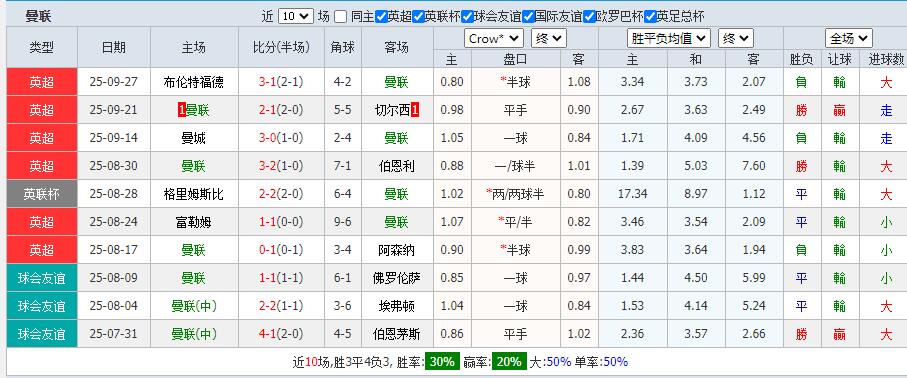This screenshot has width=907, height=378.
Task: Click 大:50% statistic in summary
Action: (550, 362)
